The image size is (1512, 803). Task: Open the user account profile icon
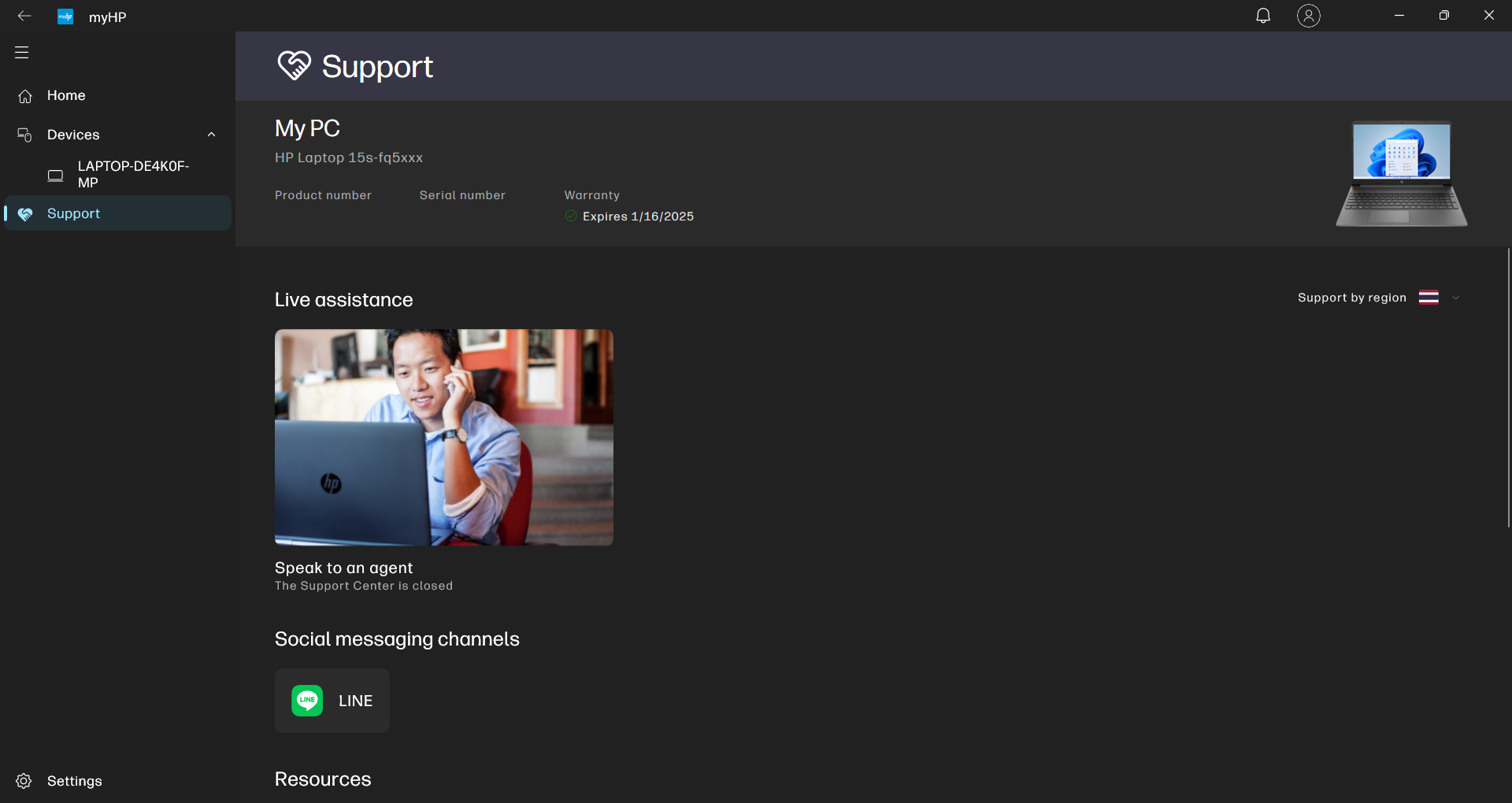tap(1309, 16)
